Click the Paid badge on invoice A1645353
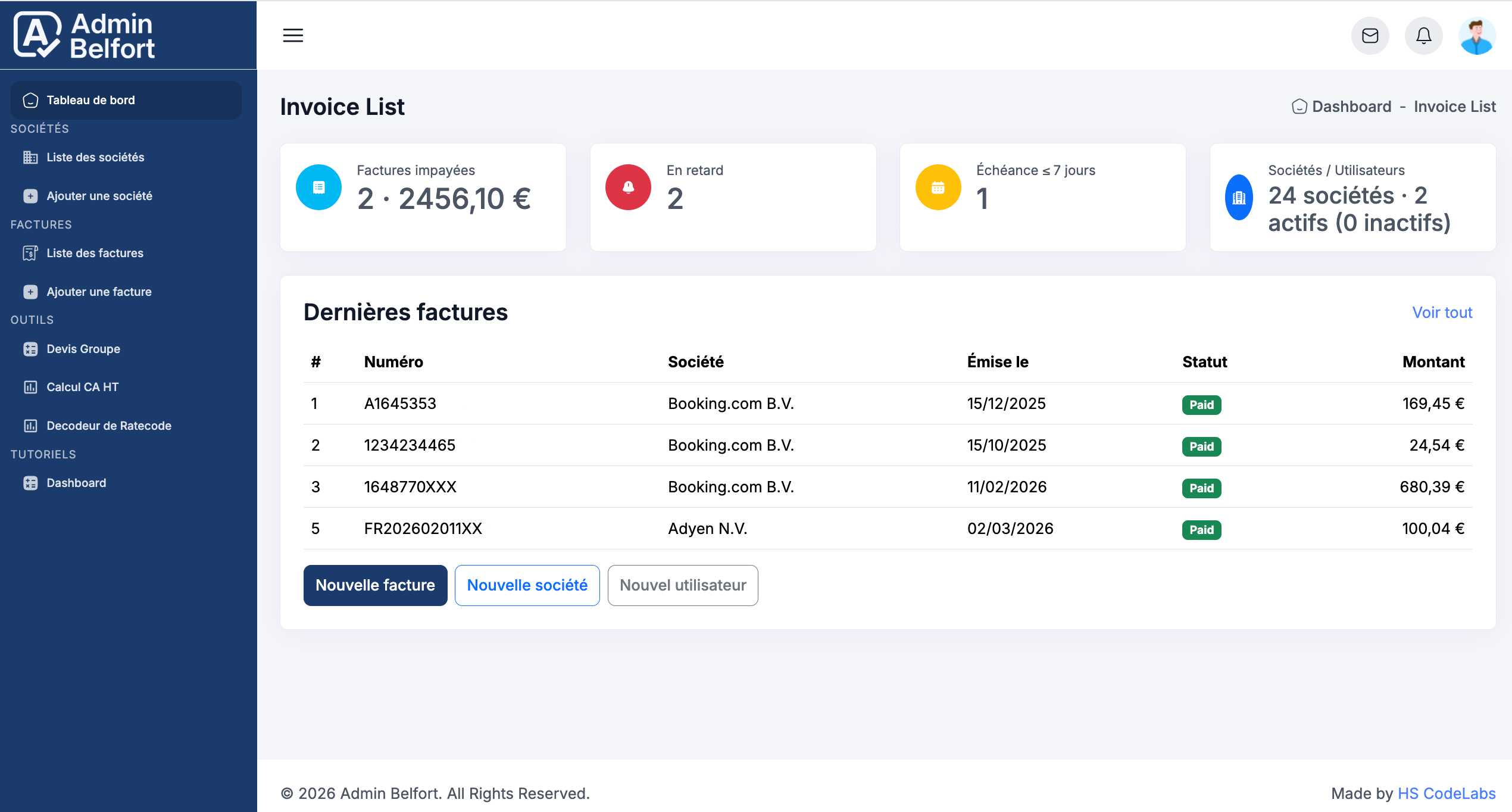The image size is (1512, 812). click(1201, 405)
